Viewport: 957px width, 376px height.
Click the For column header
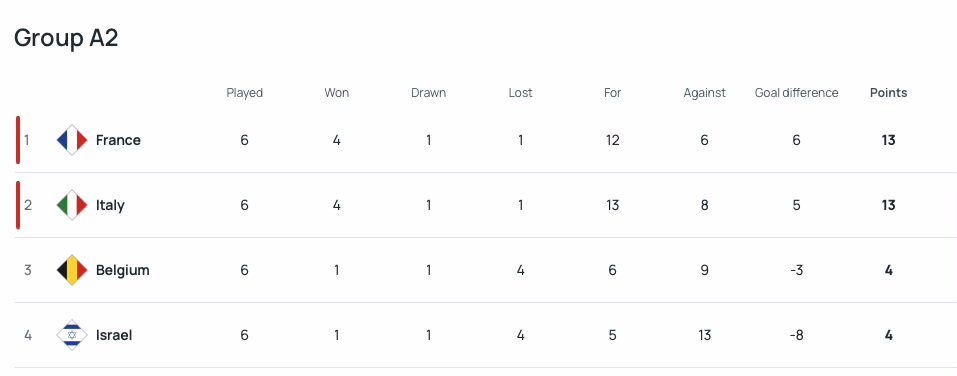point(612,93)
